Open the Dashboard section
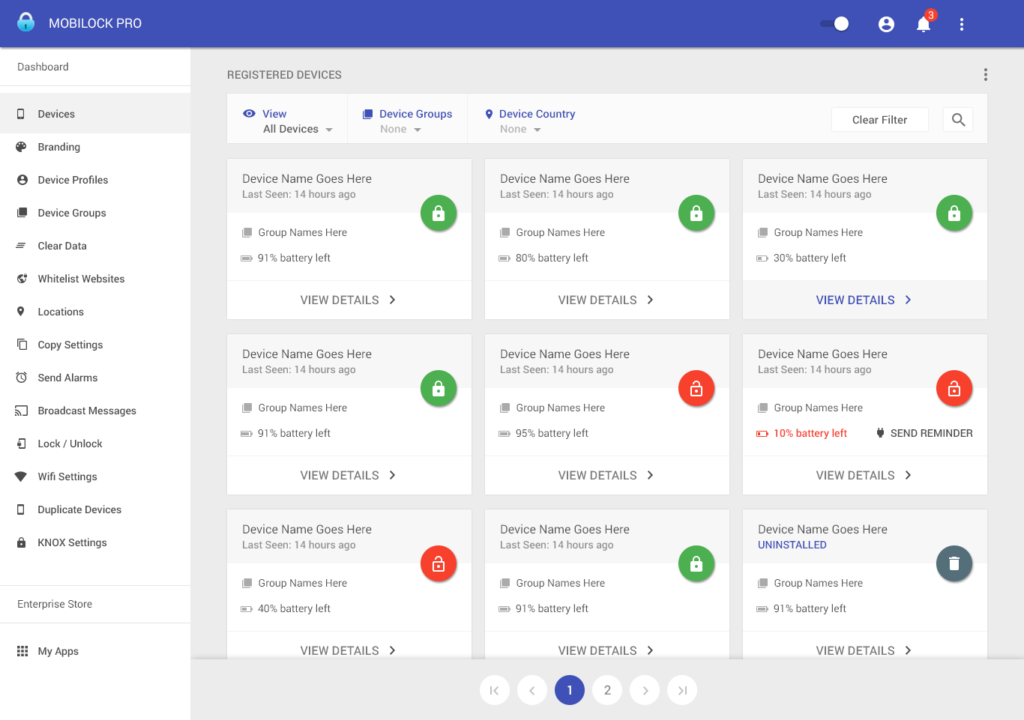 [43, 66]
